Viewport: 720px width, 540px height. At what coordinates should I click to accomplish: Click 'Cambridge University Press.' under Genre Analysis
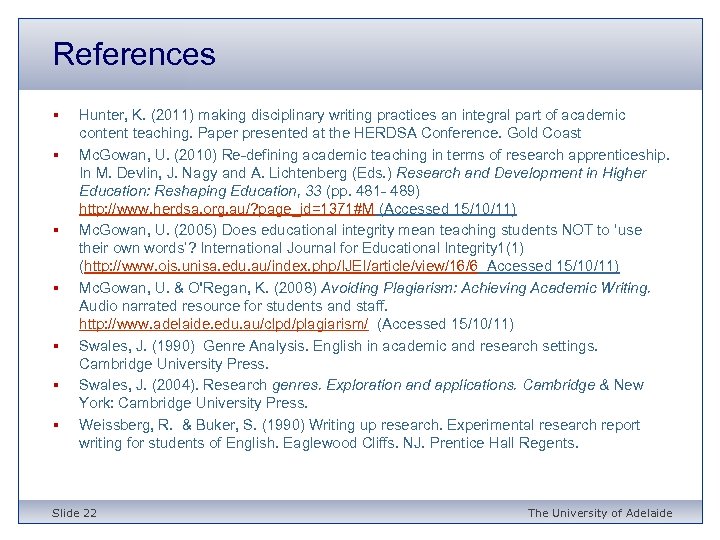coord(174,364)
